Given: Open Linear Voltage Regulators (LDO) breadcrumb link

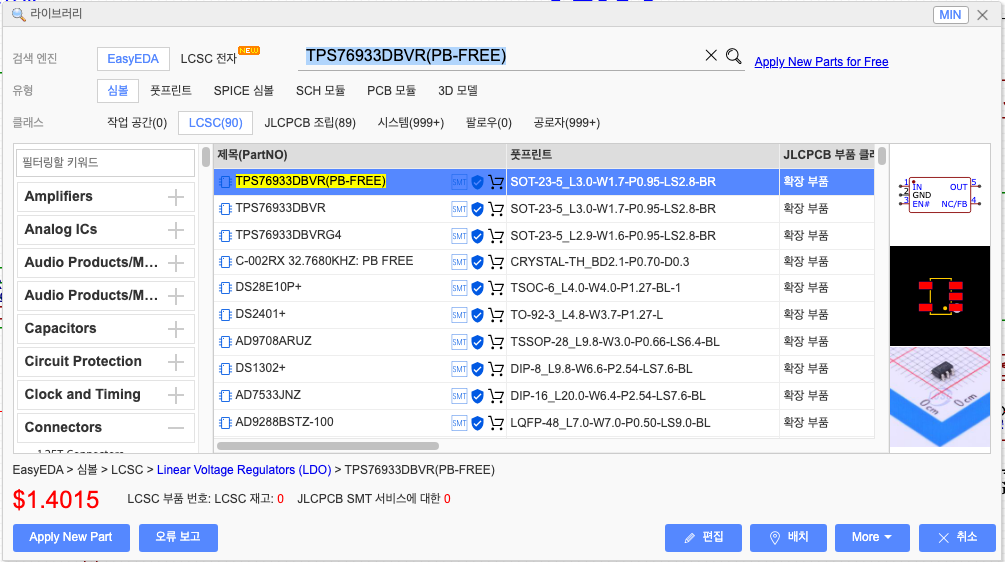Looking at the screenshot, I should pyautogui.click(x=244, y=470).
